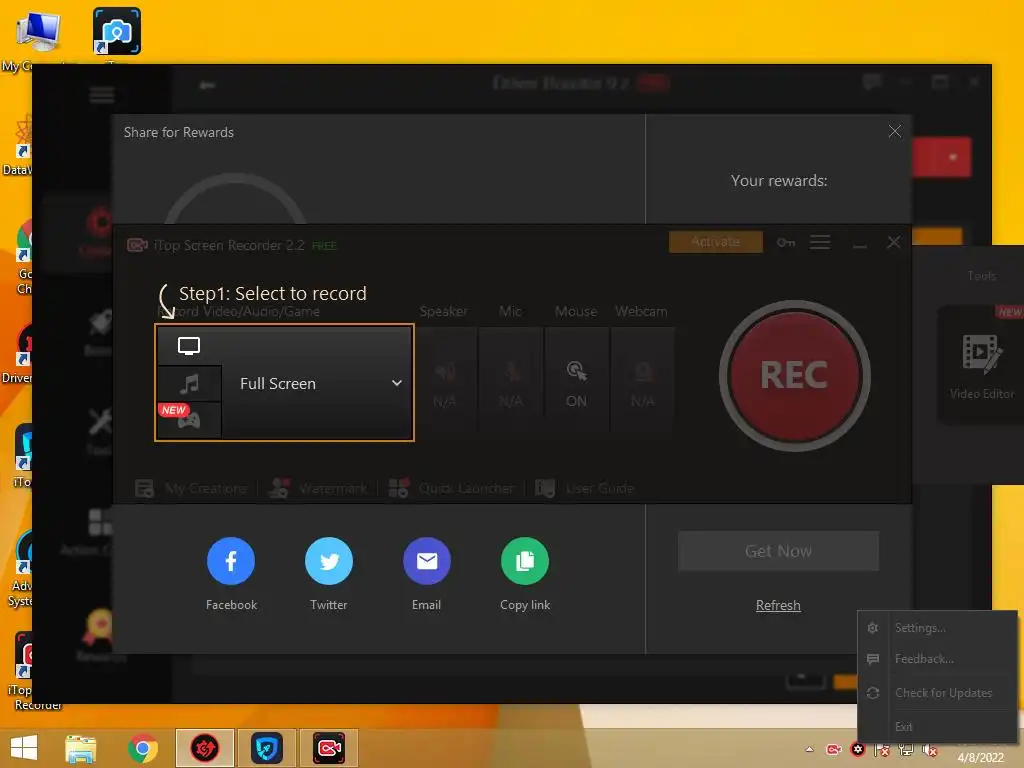The width and height of the screenshot is (1024, 768).
Task: Click the Get Now rewards button
Action: point(778,551)
